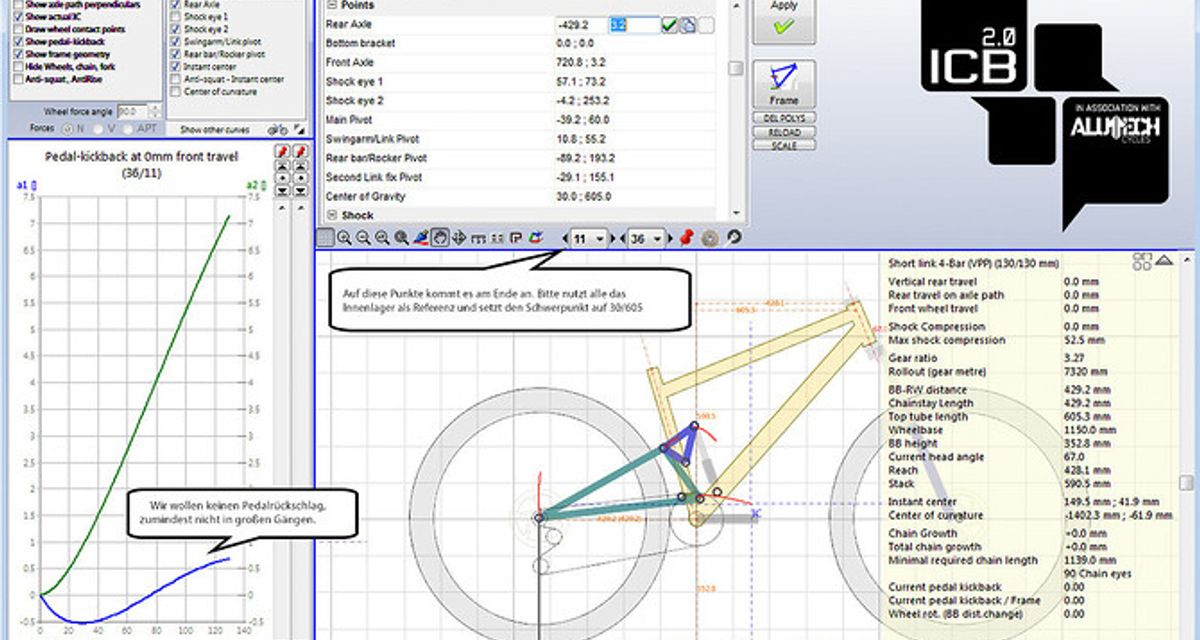Click the a1 axis marker on the graph
The width and height of the screenshot is (1200, 640).
click(x=27, y=184)
